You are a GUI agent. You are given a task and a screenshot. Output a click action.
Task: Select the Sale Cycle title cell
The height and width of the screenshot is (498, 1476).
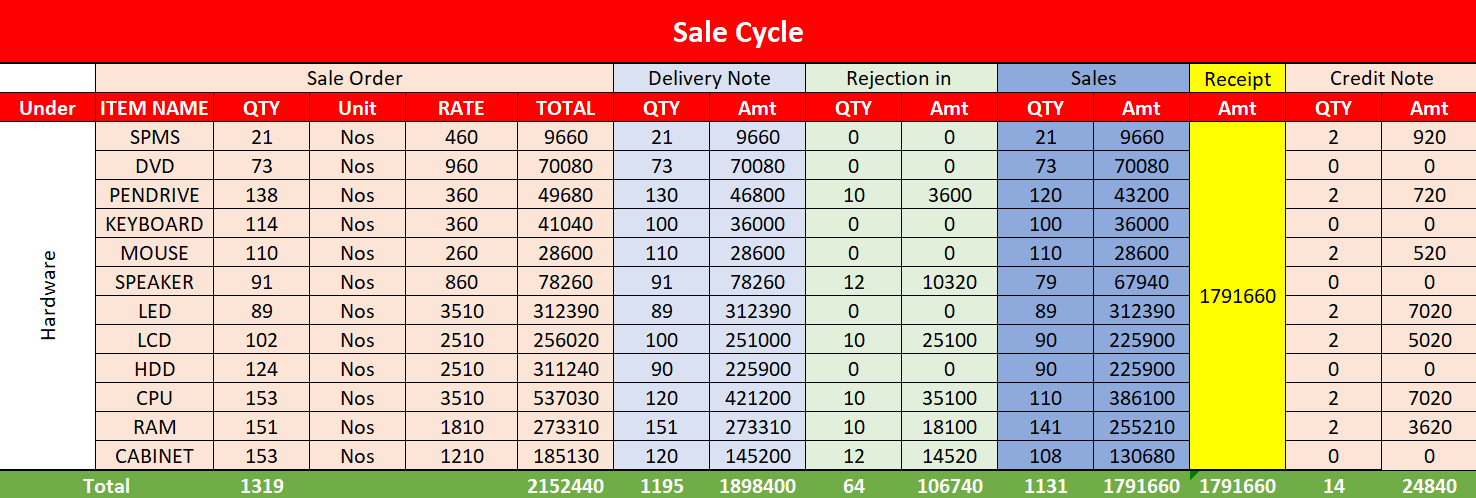(738, 31)
